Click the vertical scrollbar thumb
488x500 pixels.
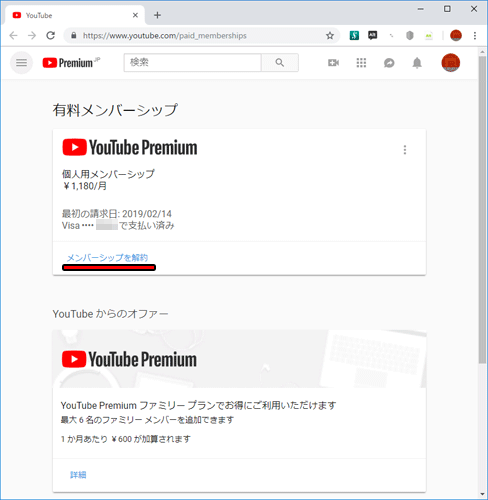[482, 209]
